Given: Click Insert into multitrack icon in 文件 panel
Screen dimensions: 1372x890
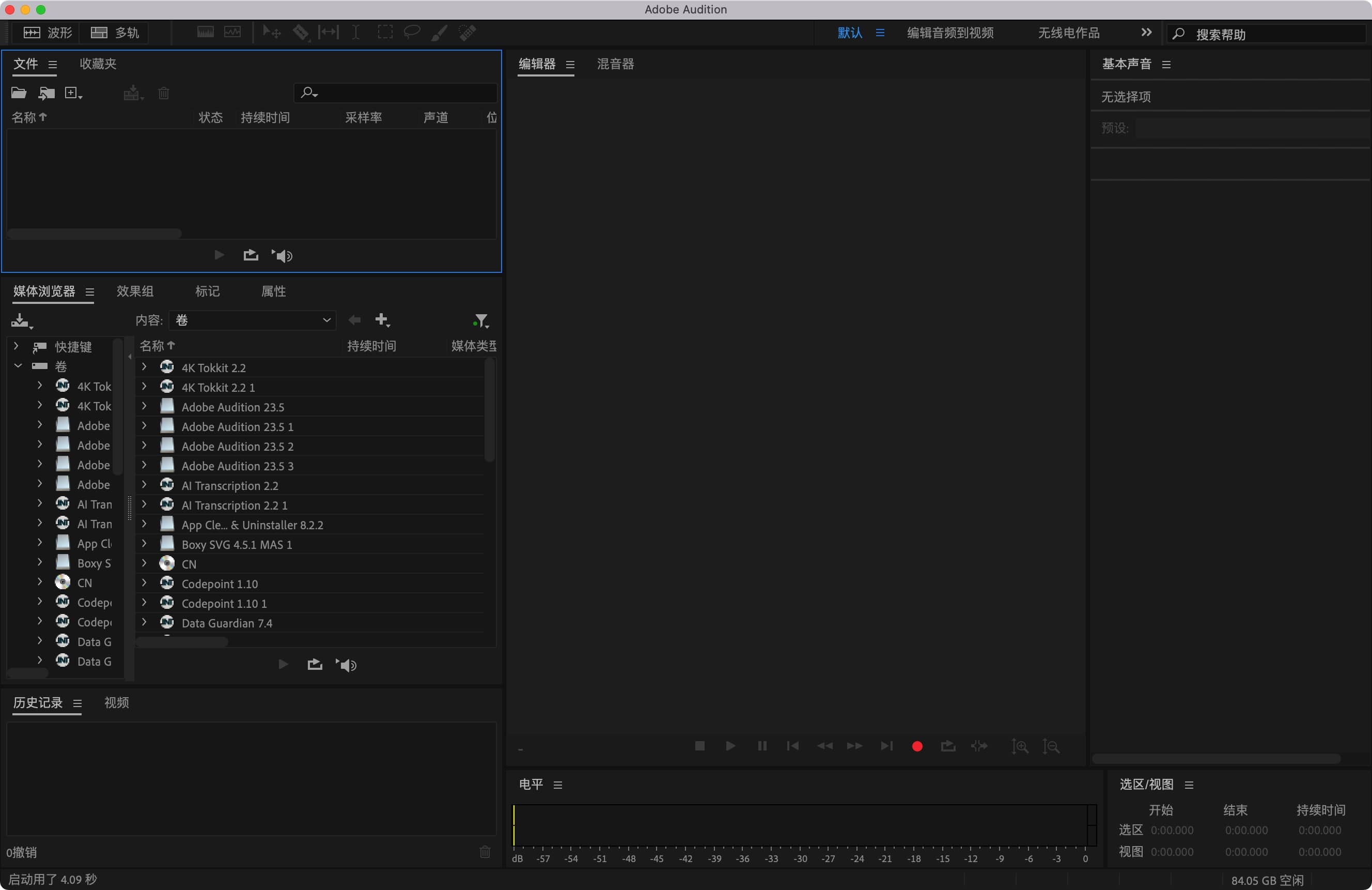Looking at the screenshot, I should click(133, 93).
